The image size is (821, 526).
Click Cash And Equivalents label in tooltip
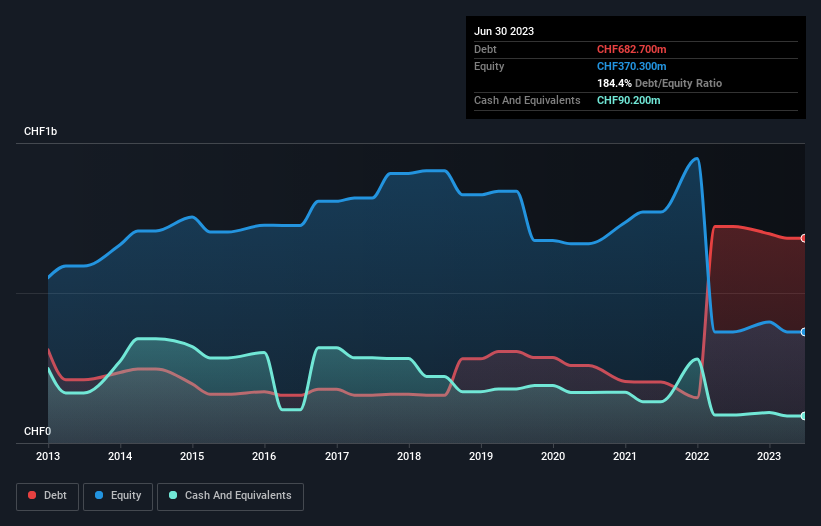(x=527, y=100)
